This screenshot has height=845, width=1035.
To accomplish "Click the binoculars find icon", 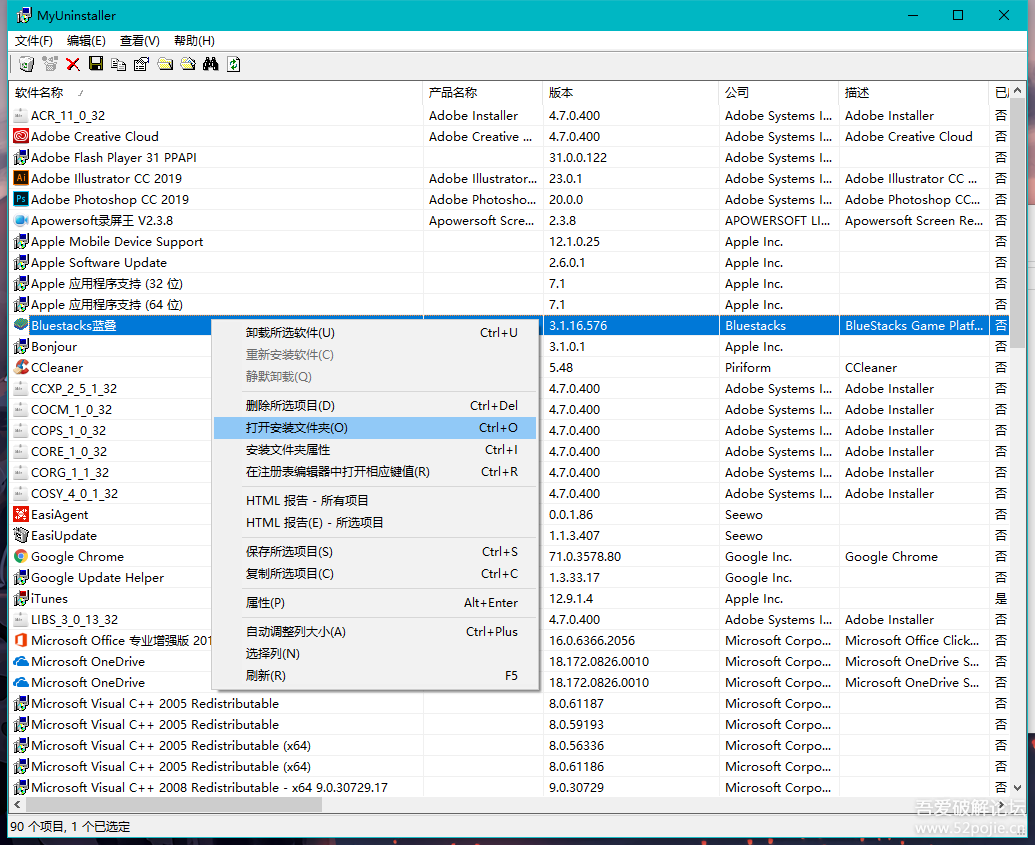I will pos(211,64).
